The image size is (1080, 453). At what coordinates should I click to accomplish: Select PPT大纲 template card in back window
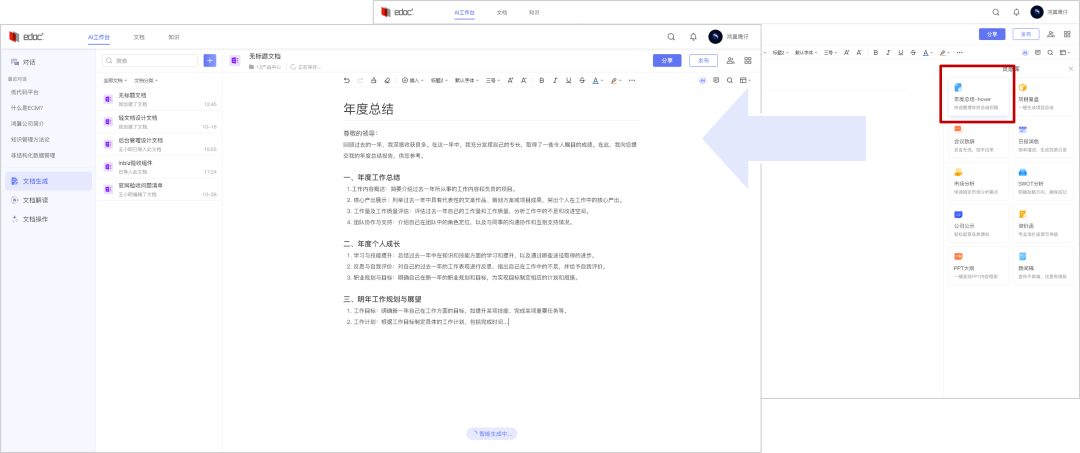(979, 265)
